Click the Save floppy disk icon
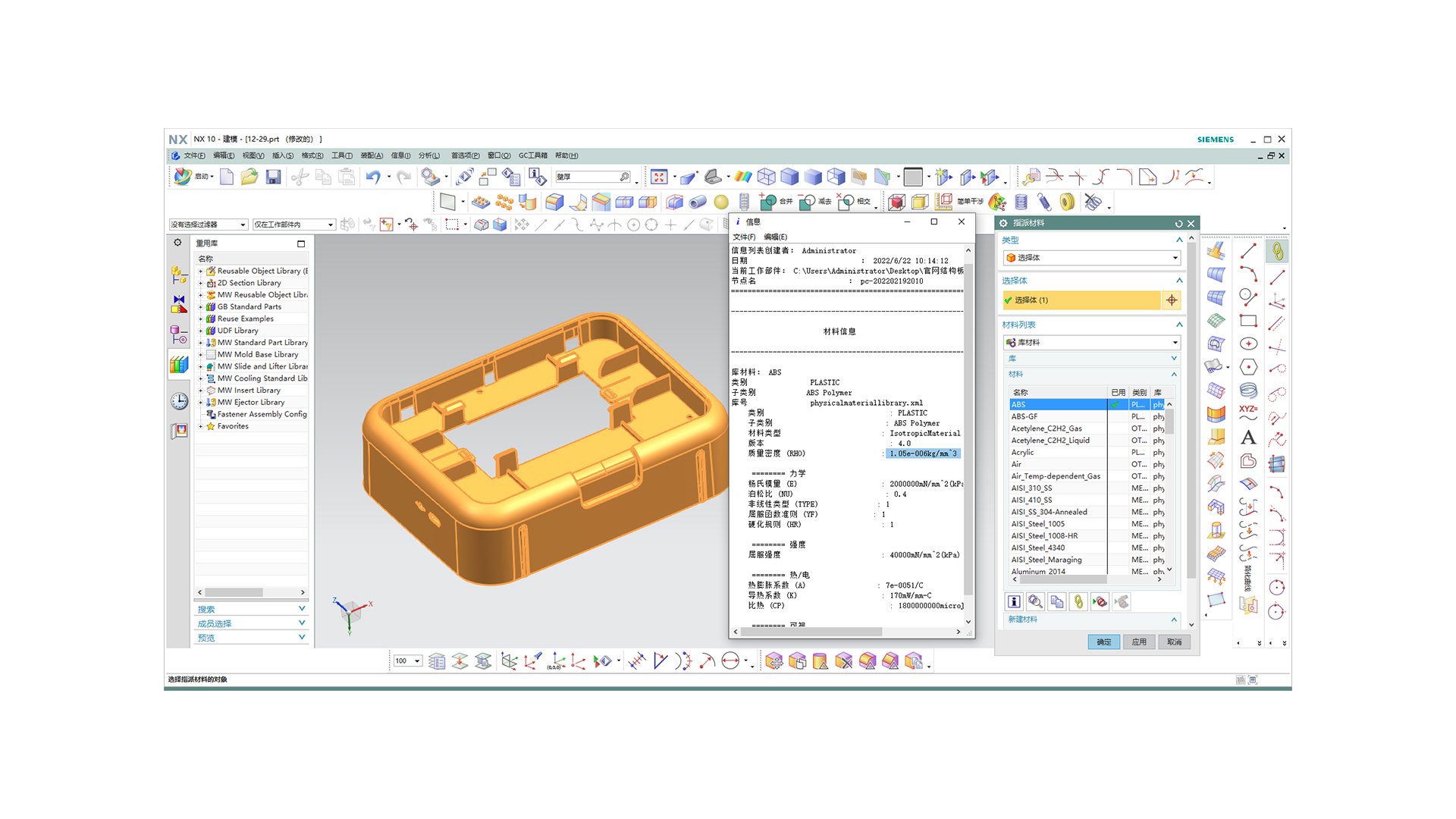This screenshot has width=1456, height=819. tap(273, 177)
